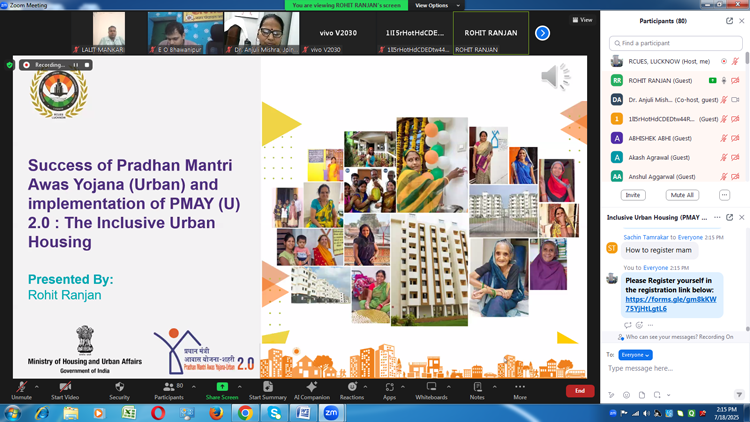
Task: Open chat text formatting icon
Action: [x=611, y=395]
